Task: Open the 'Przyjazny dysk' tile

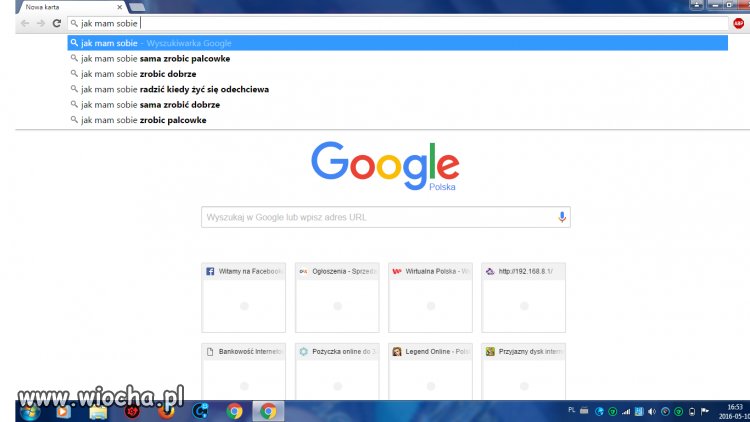Action: [524, 371]
